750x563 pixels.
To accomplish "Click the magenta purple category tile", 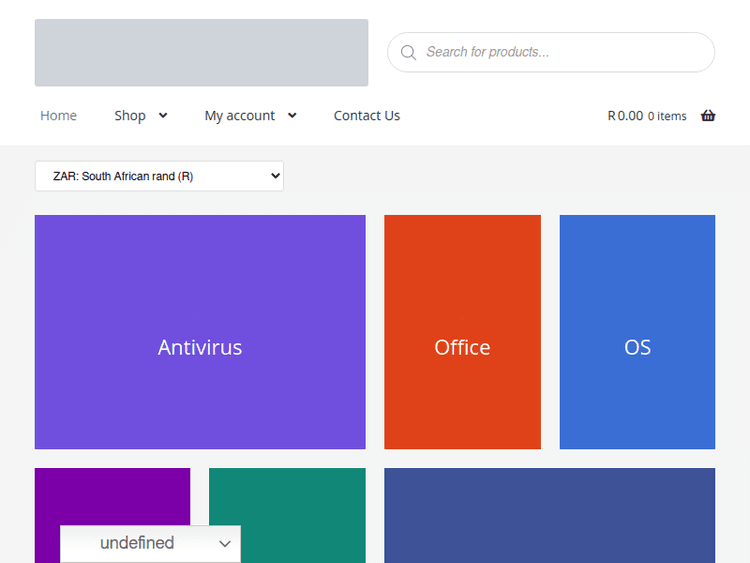I will click(x=112, y=495).
